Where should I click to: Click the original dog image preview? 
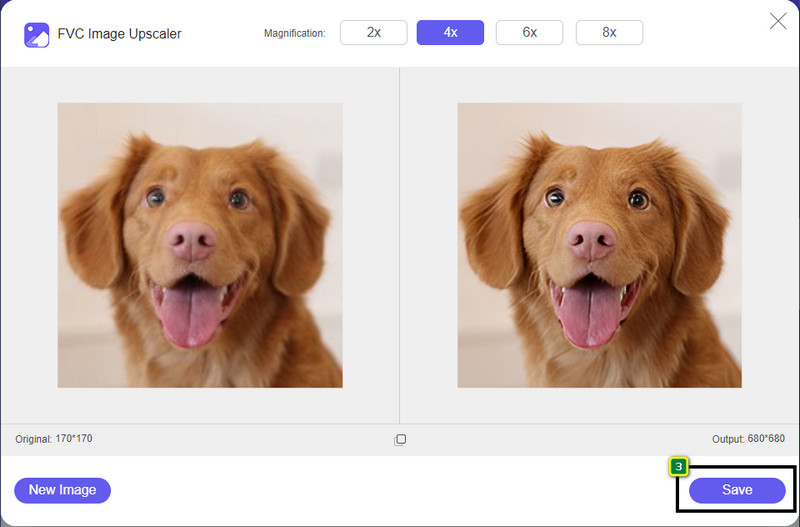(x=200, y=245)
